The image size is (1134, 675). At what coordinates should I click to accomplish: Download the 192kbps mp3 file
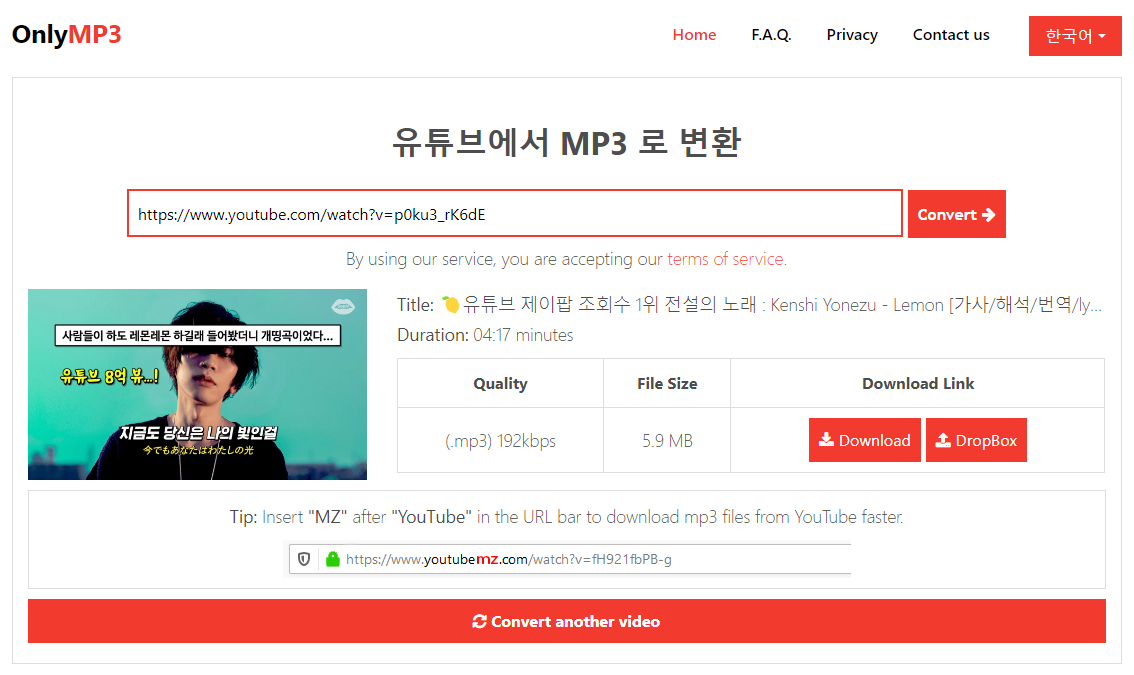[x=864, y=440]
